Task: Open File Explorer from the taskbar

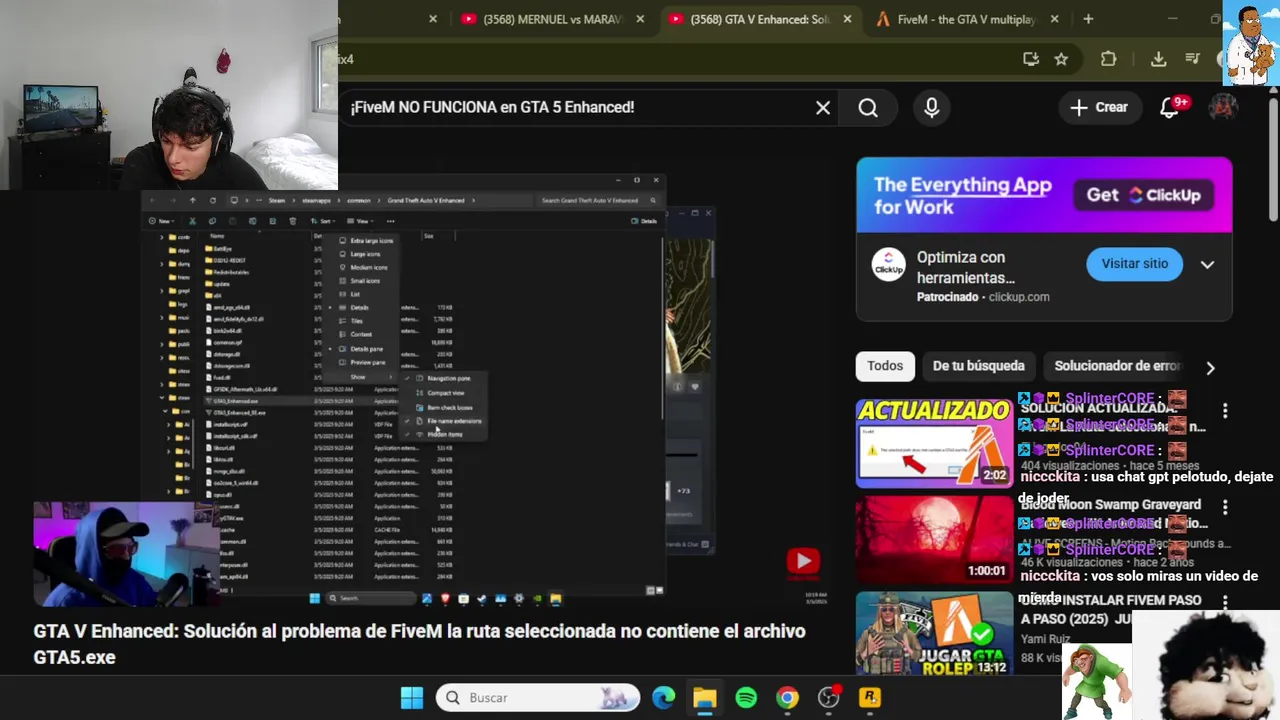Action: (x=705, y=698)
